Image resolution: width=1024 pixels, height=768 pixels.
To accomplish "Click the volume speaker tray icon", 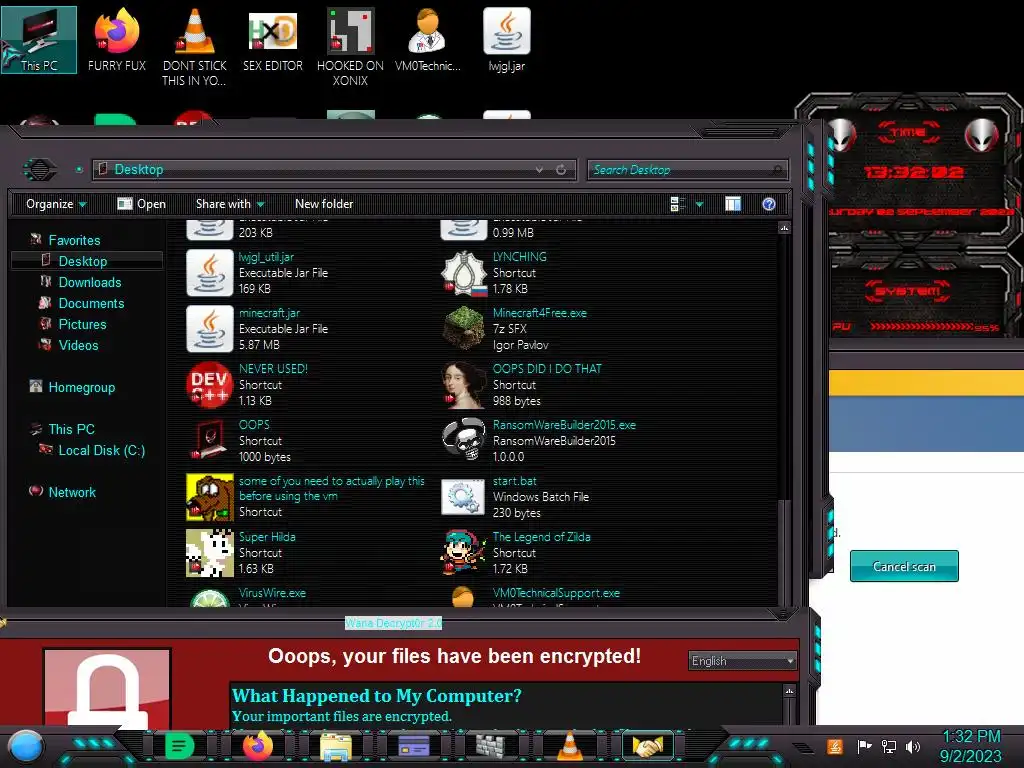I will point(913,746).
